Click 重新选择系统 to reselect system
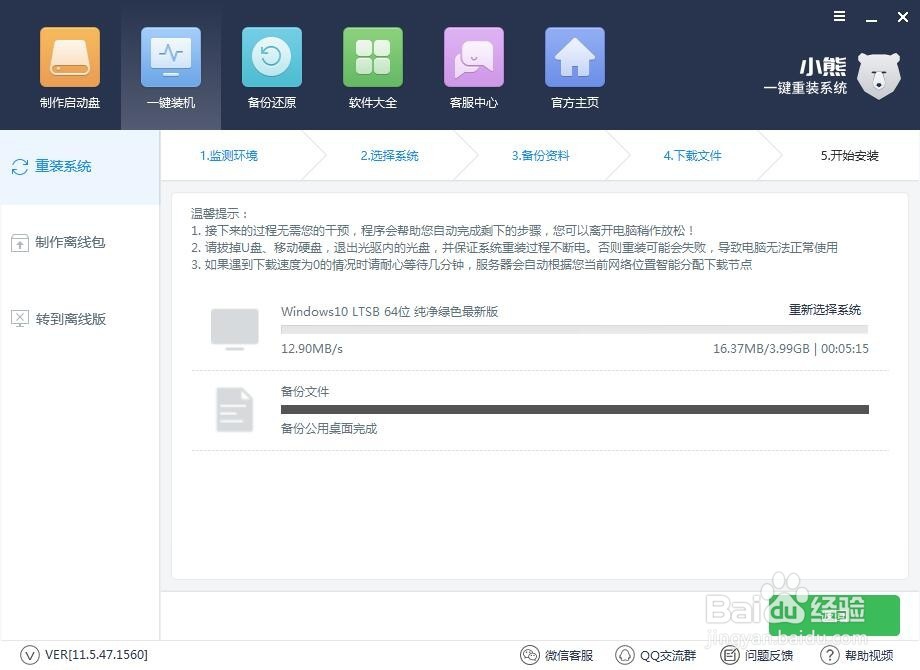Viewport: 920px width, 670px height. 824,310
